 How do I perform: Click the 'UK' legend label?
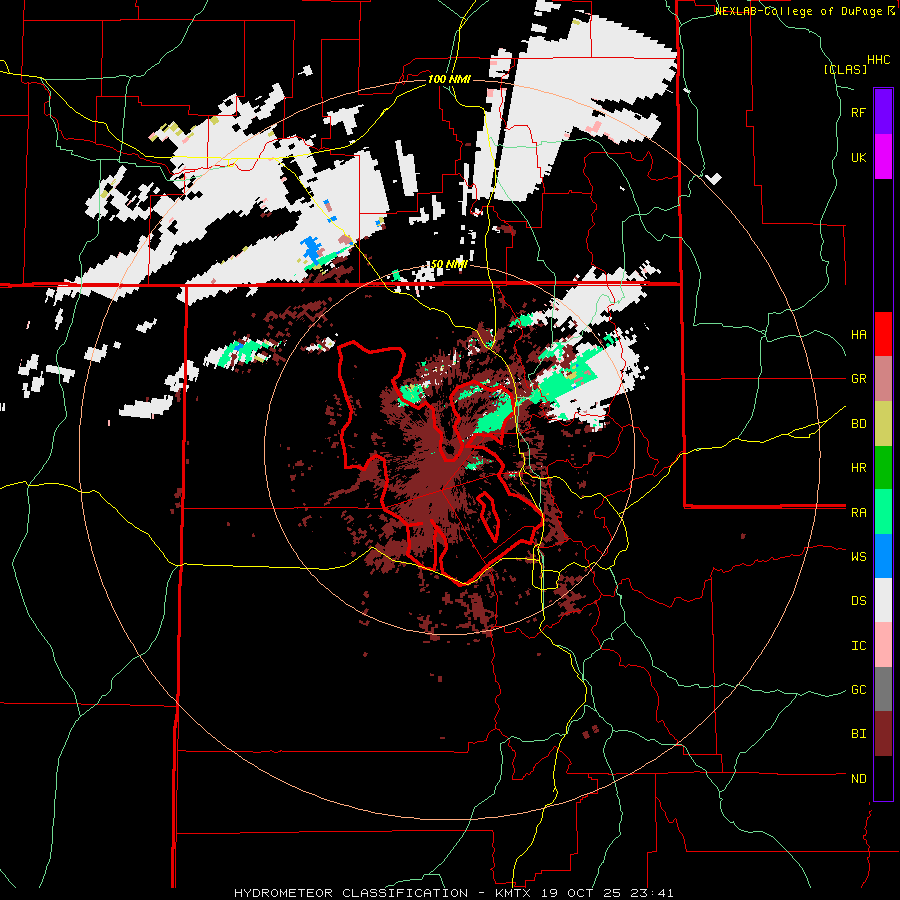pyautogui.click(x=858, y=157)
